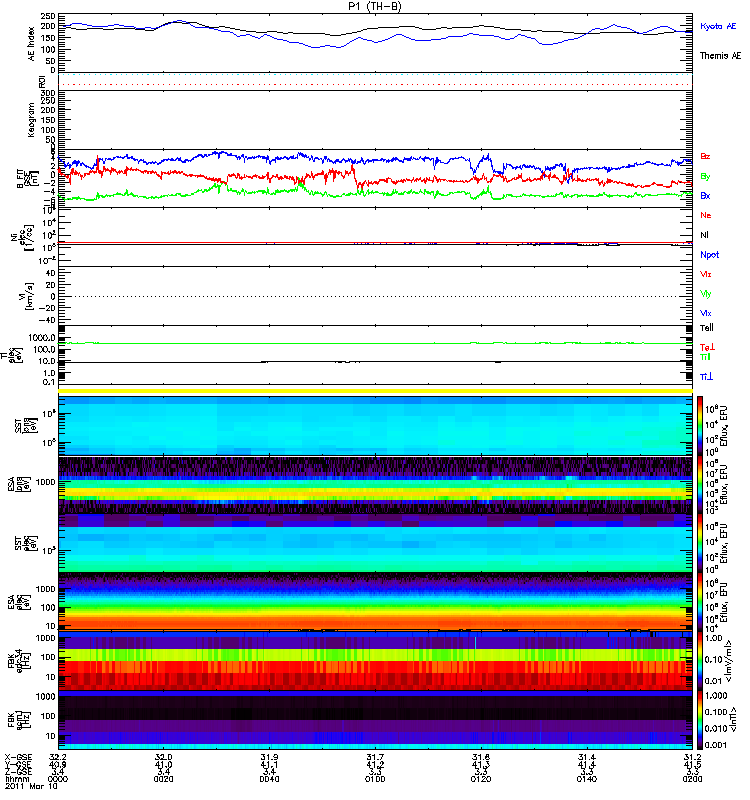
Task: Select the 0020 time axis marker
Action: (x=164, y=779)
